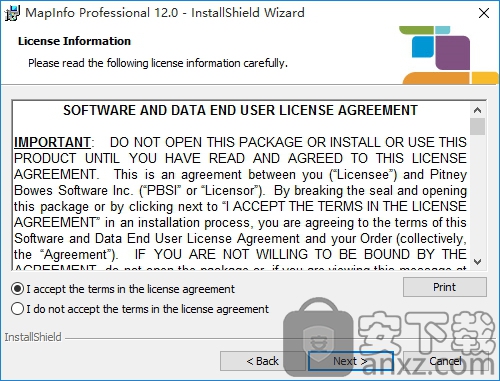Click the scroll up arrow of license text
The image size is (500, 381).
click(x=477, y=110)
